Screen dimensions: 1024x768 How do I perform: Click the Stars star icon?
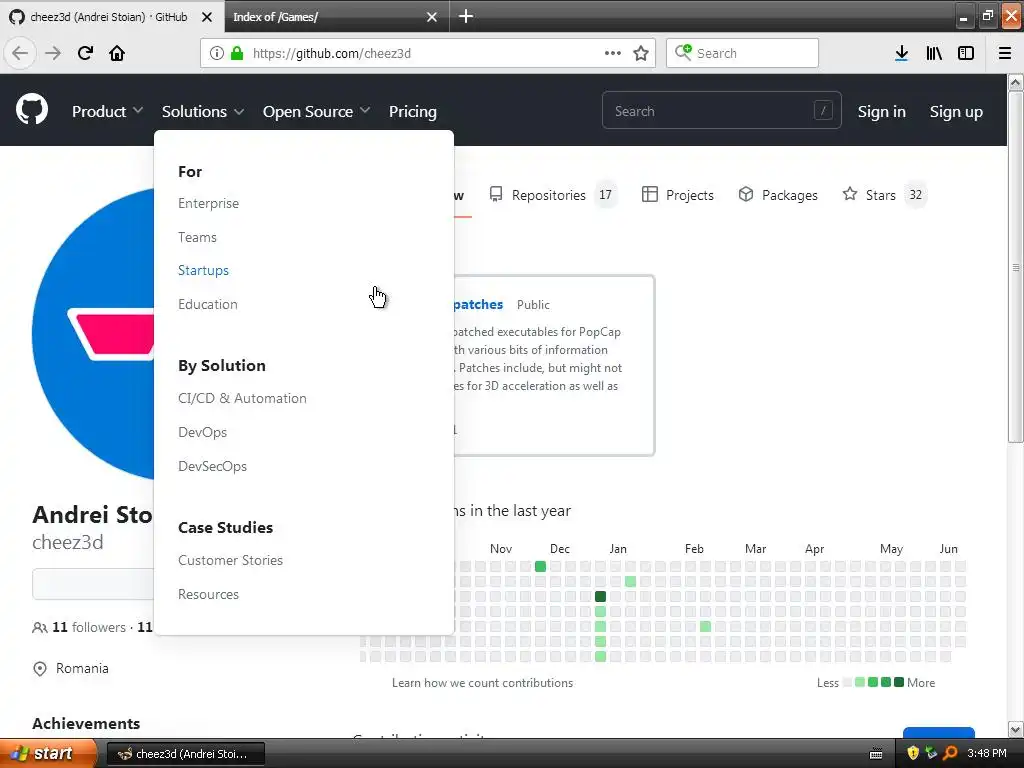tap(850, 194)
